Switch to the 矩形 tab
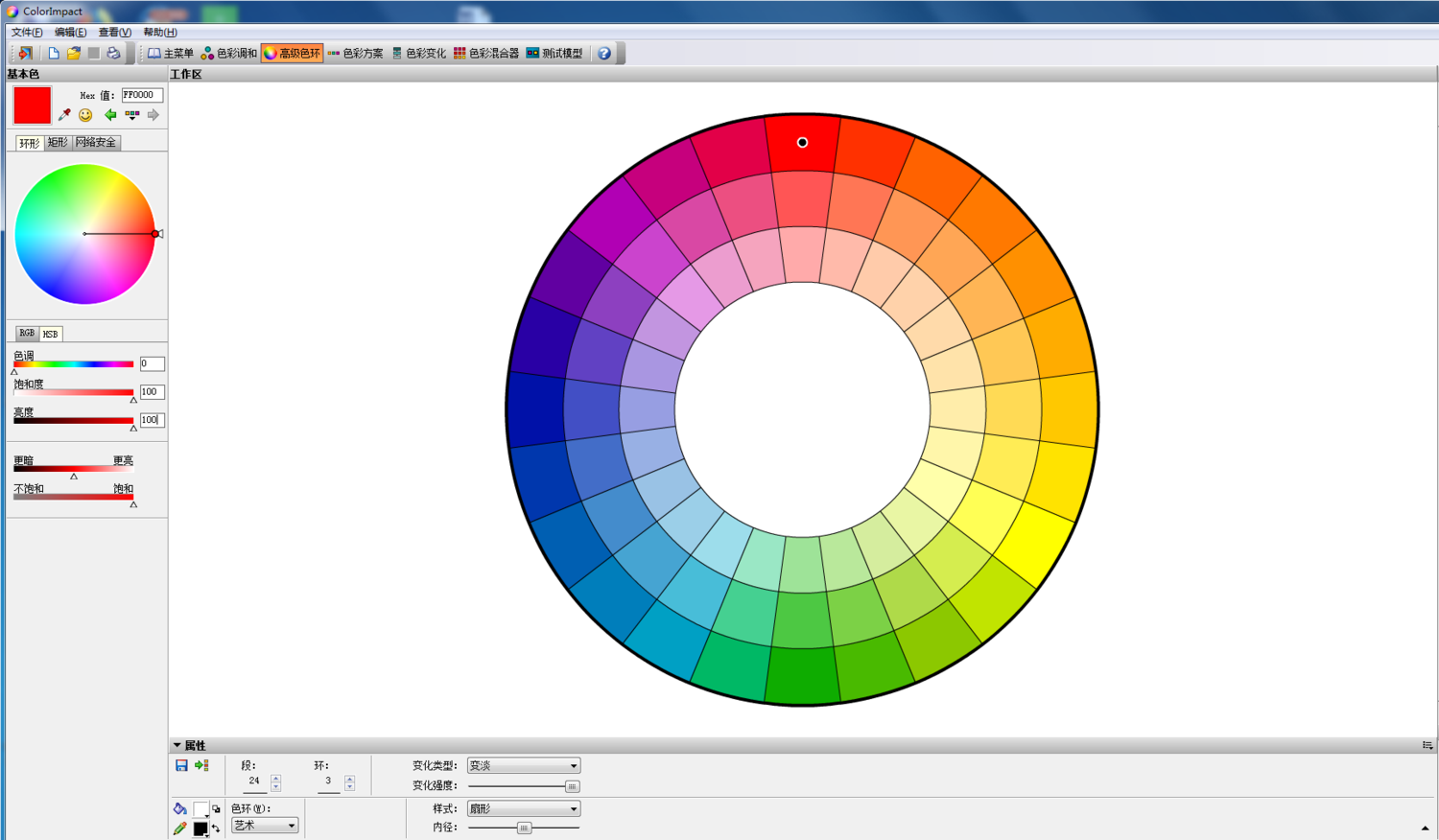The height and width of the screenshot is (840, 1439). tap(58, 143)
